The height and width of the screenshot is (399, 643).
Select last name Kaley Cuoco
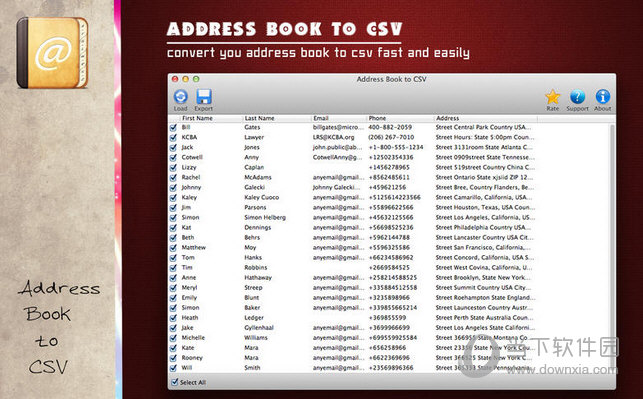pos(262,197)
